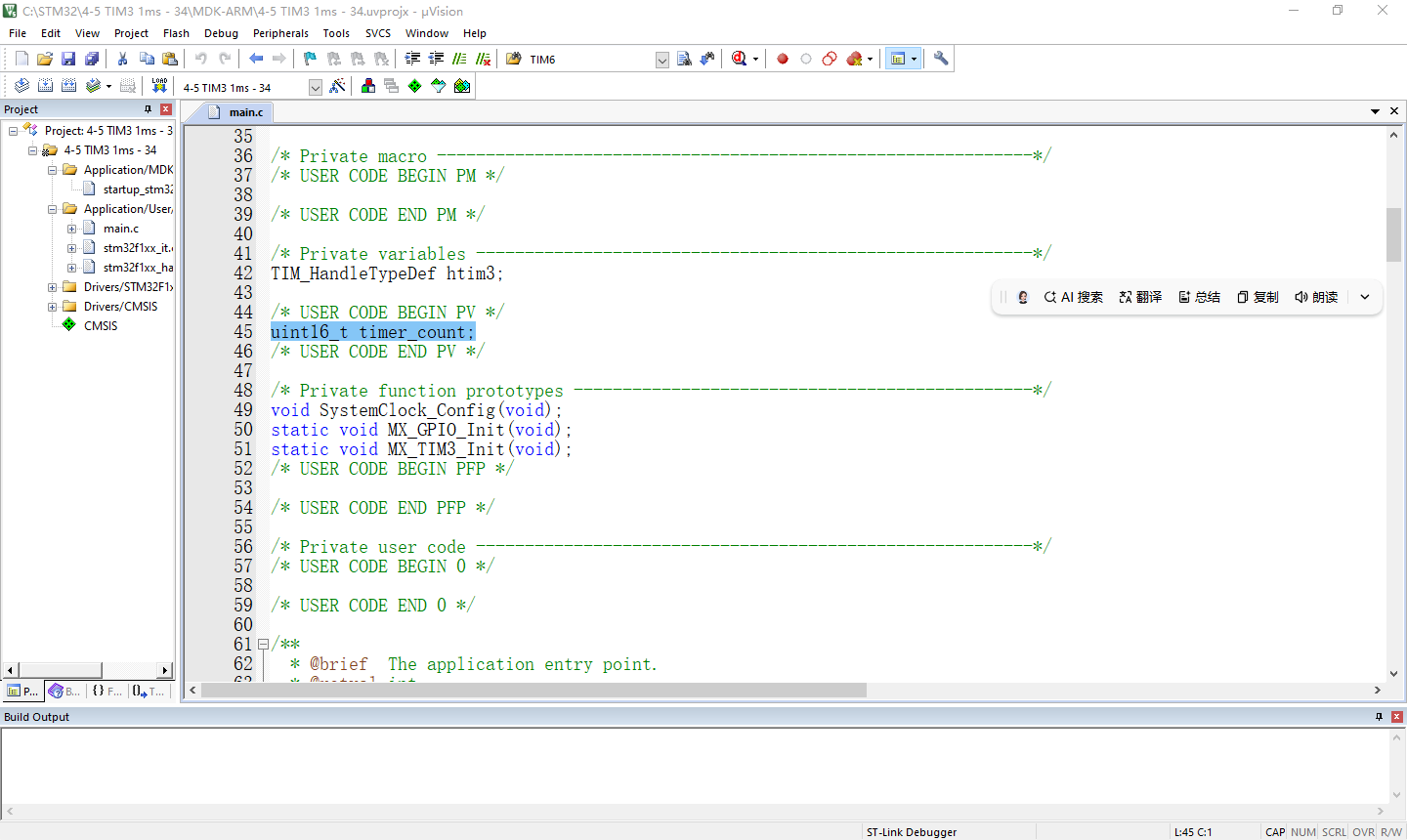
Task: Click the Start/Stop Debug Session icon
Action: pos(741,59)
